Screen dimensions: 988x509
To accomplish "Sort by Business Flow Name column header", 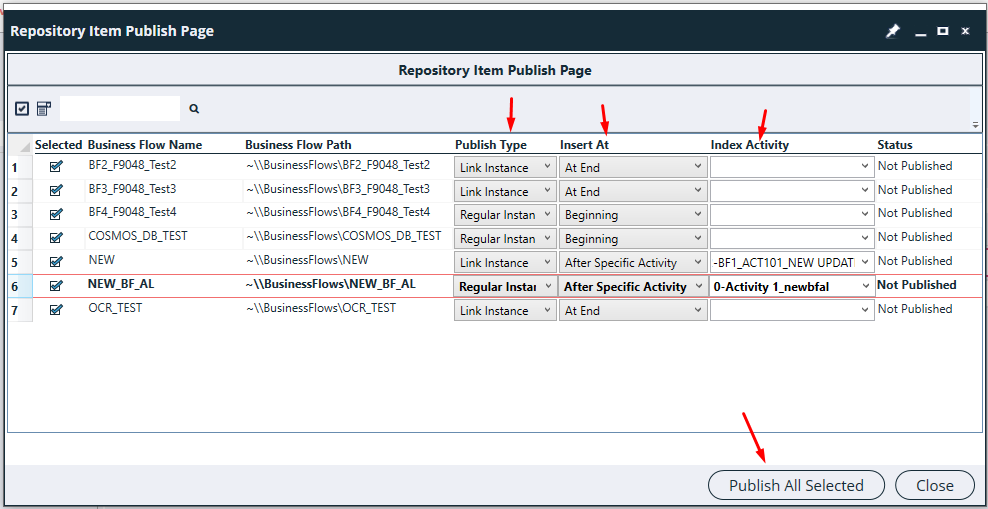I will [145, 145].
